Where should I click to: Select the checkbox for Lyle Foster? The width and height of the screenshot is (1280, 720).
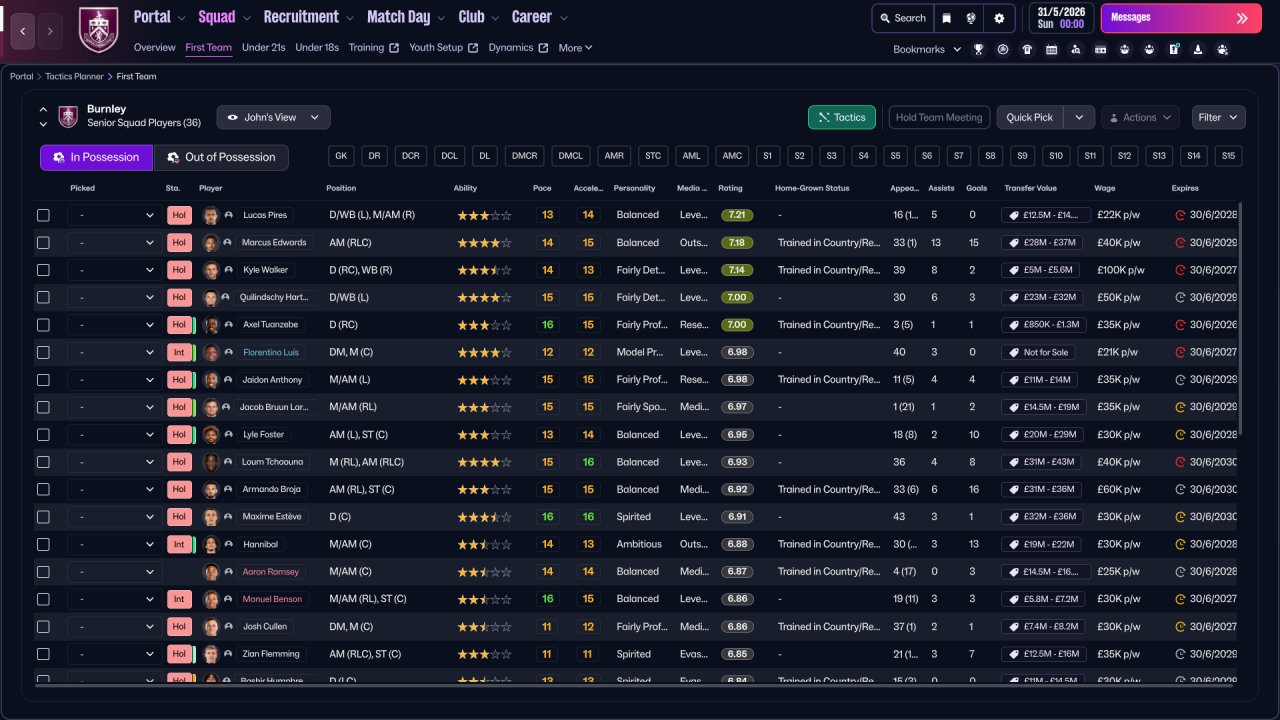coord(43,435)
